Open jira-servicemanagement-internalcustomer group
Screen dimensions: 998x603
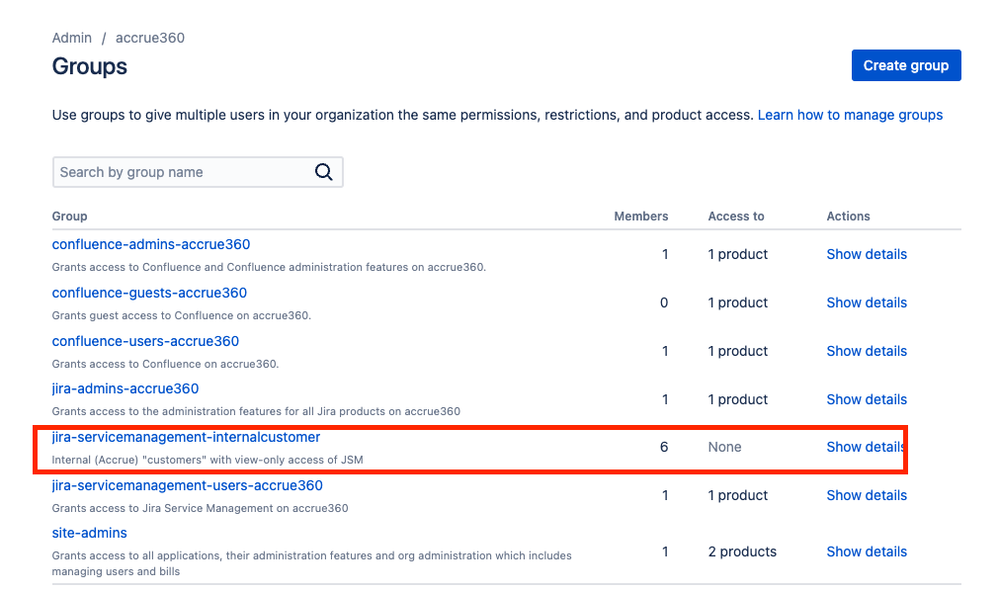coord(186,437)
